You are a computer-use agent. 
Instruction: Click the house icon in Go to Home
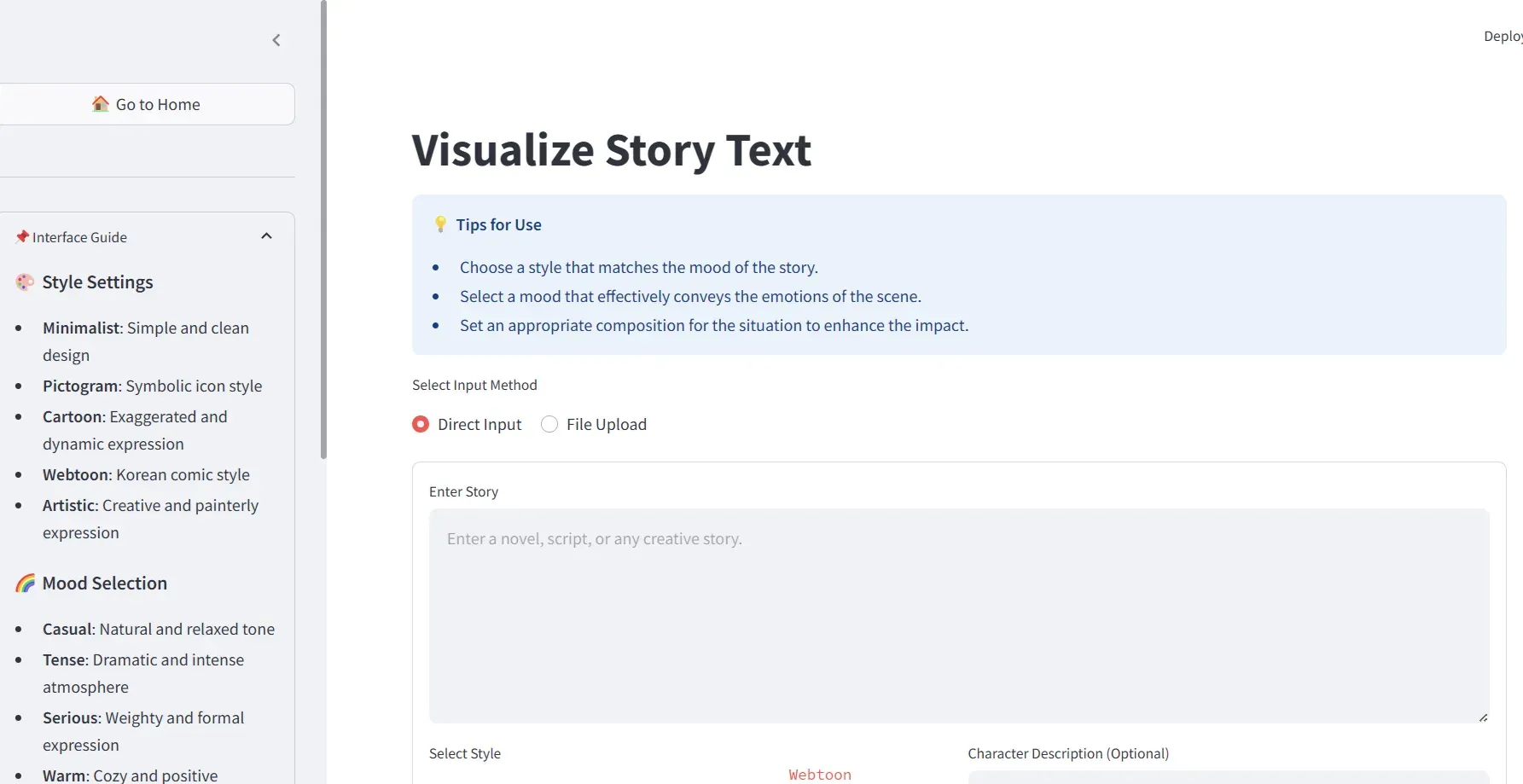click(x=101, y=104)
